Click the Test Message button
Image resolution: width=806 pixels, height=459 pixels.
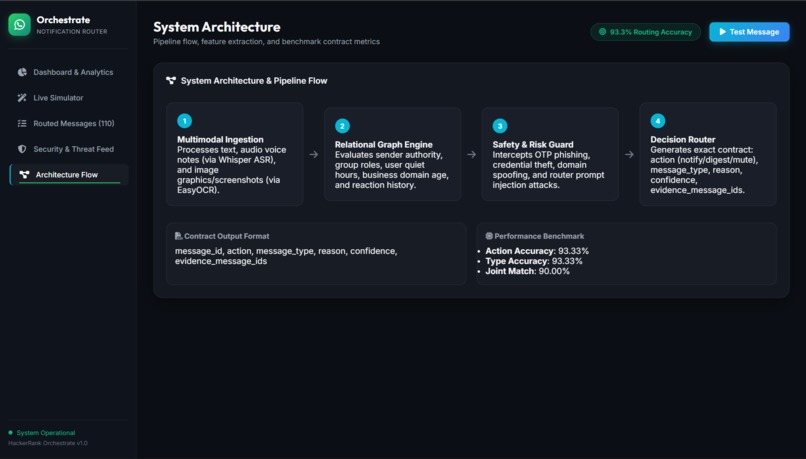[x=749, y=32]
